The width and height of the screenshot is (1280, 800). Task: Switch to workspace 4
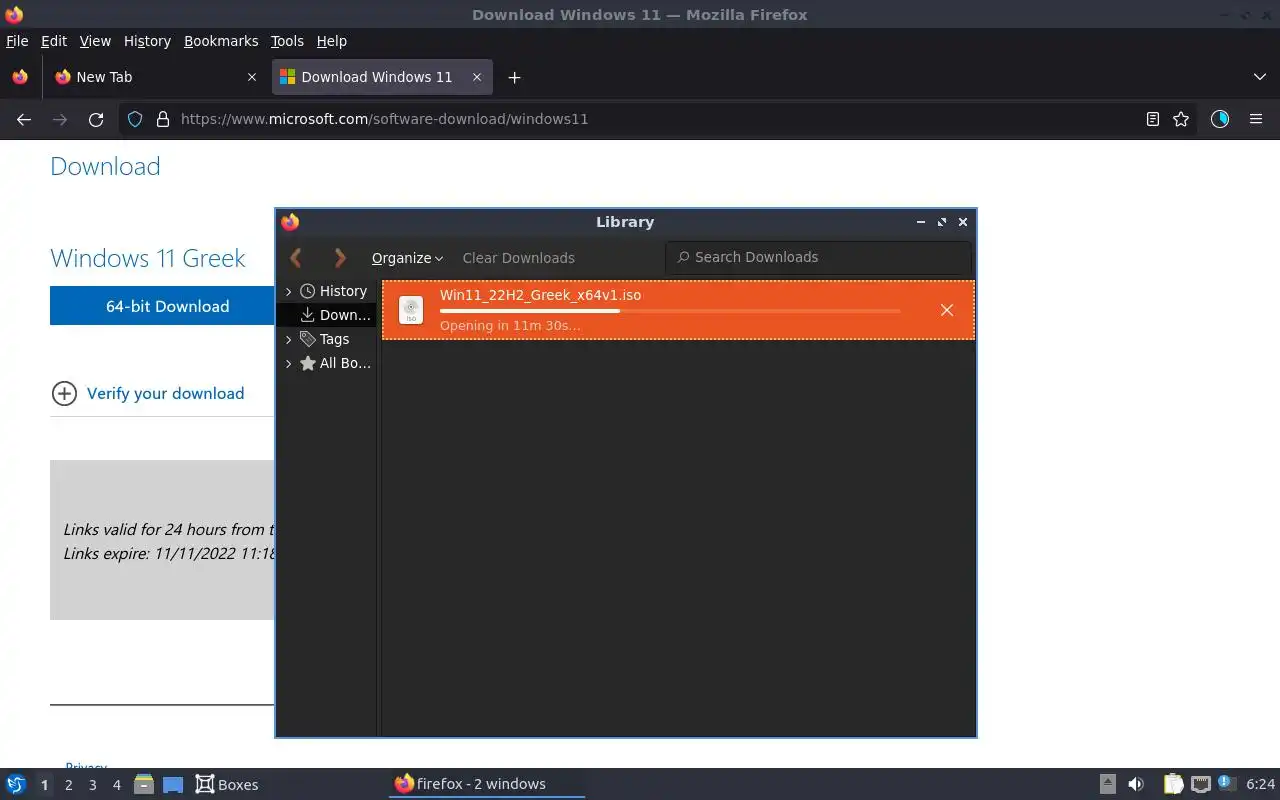pyautogui.click(x=116, y=785)
